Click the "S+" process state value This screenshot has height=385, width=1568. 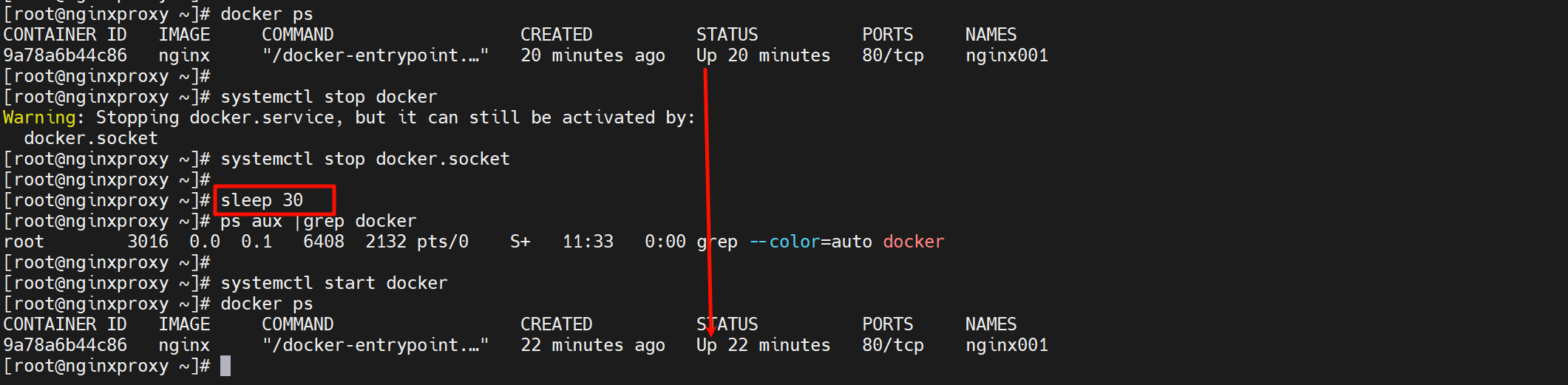click(x=520, y=242)
